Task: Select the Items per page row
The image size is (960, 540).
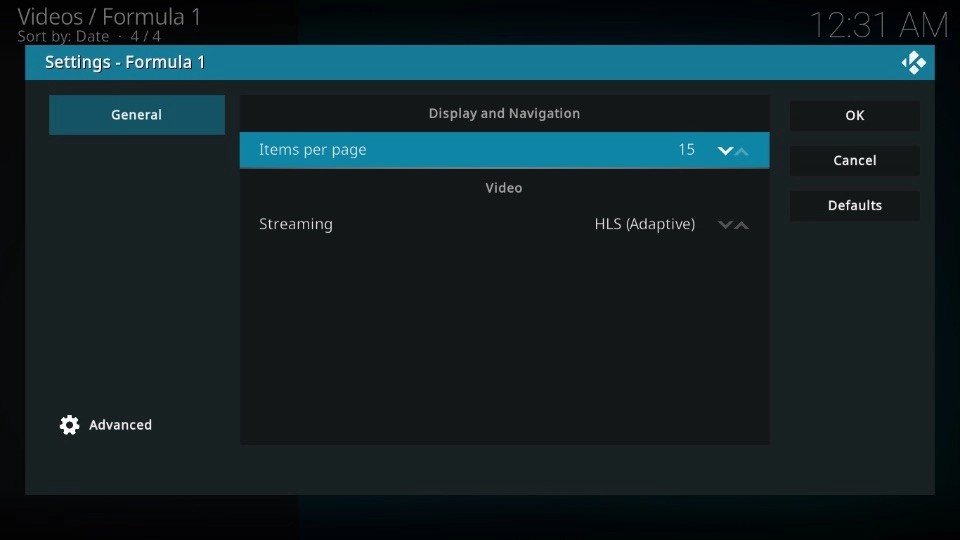Action: [504, 150]
